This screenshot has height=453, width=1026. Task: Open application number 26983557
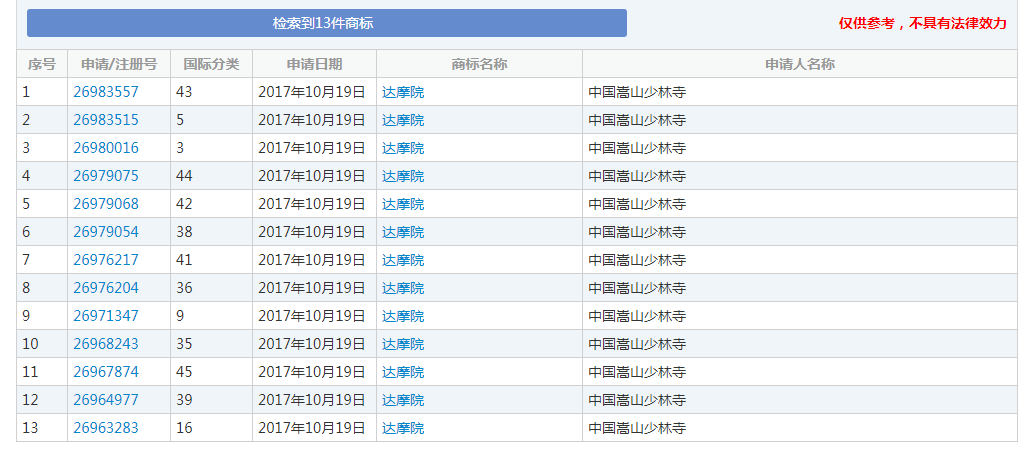(x=106, y=92)
